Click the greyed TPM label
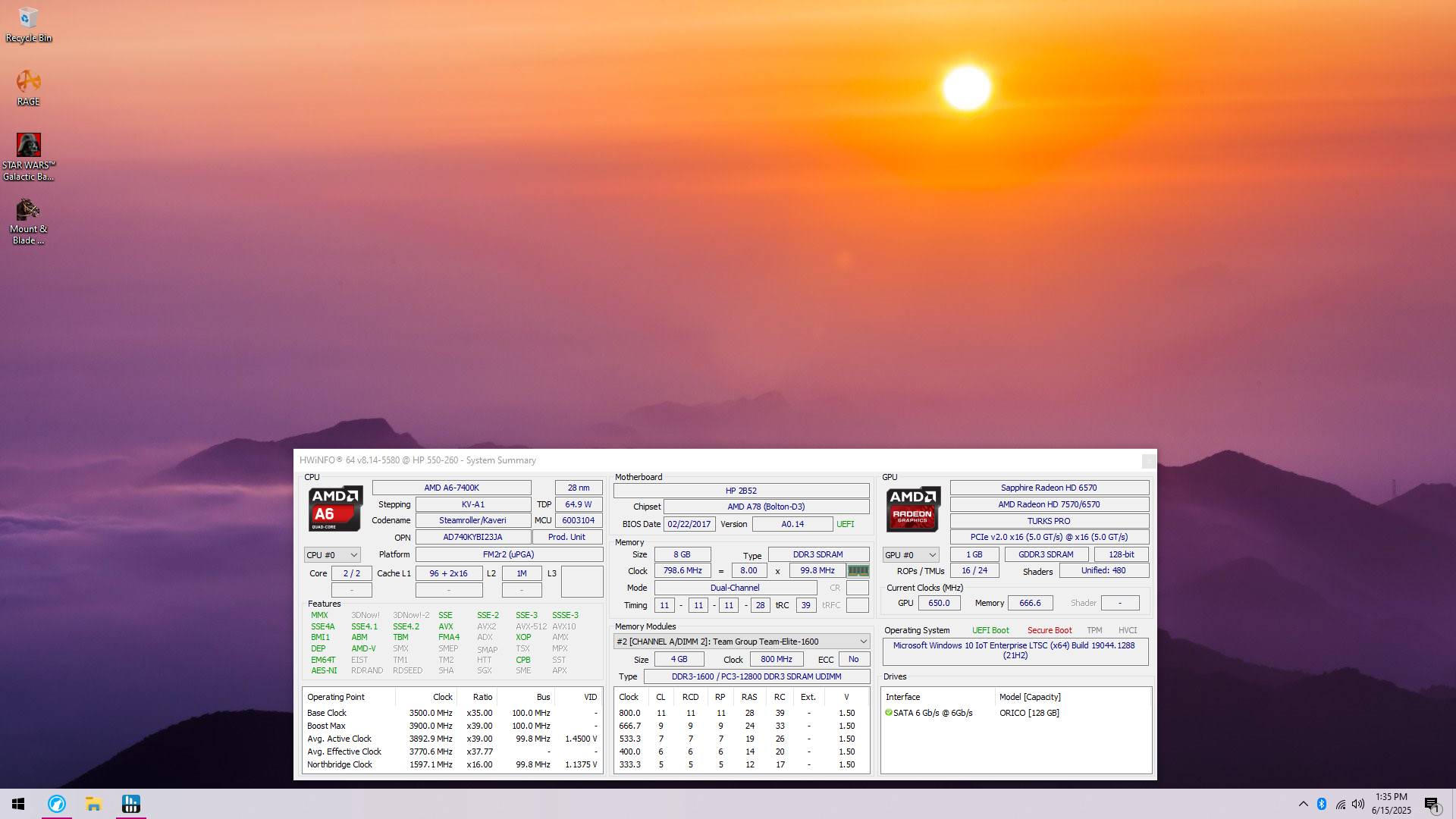This screenshot has width=1456, height=819. (1094, 630)
